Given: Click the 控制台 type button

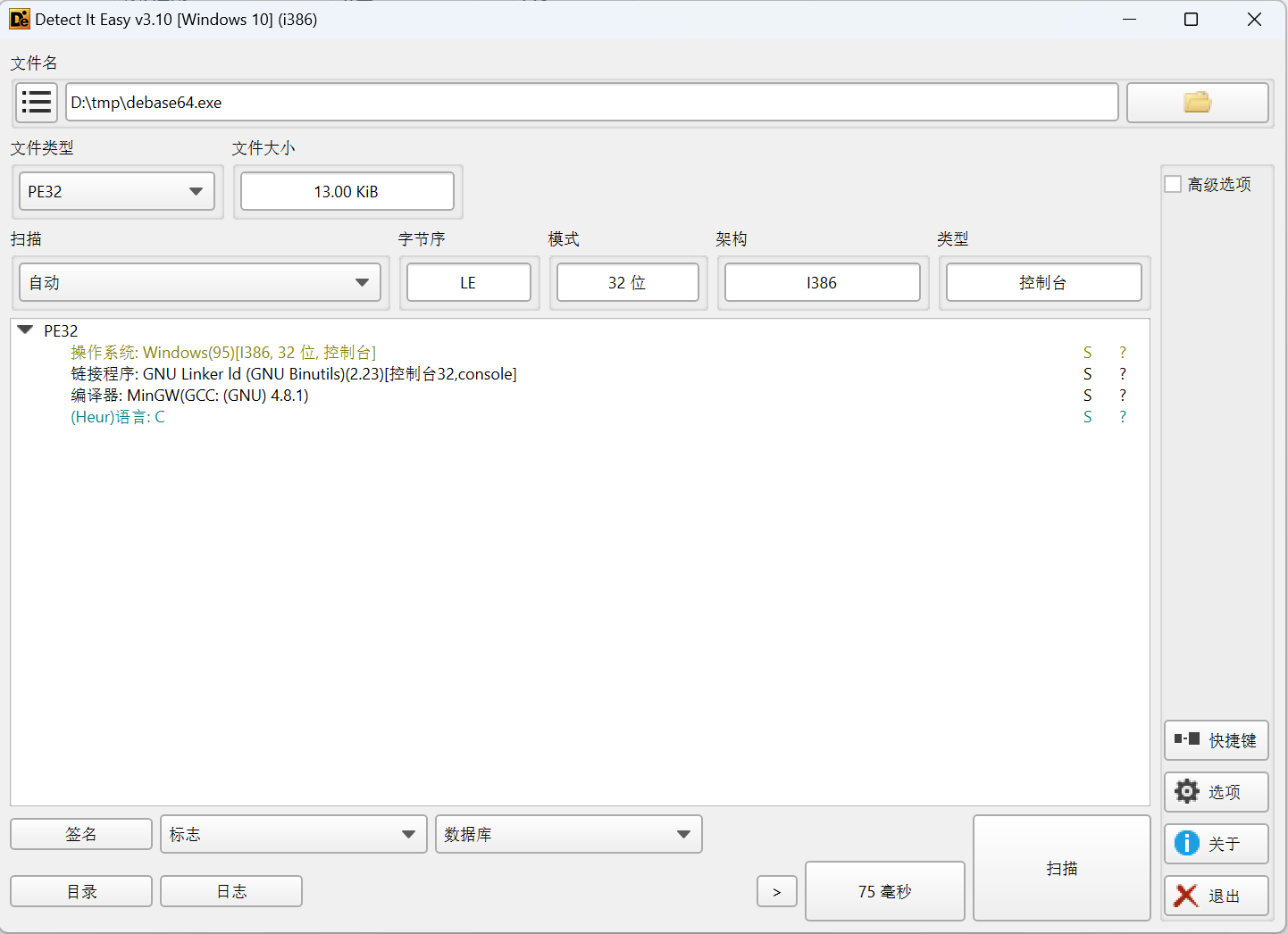Looking at the screenshot, I should [x=1044, y=282].
